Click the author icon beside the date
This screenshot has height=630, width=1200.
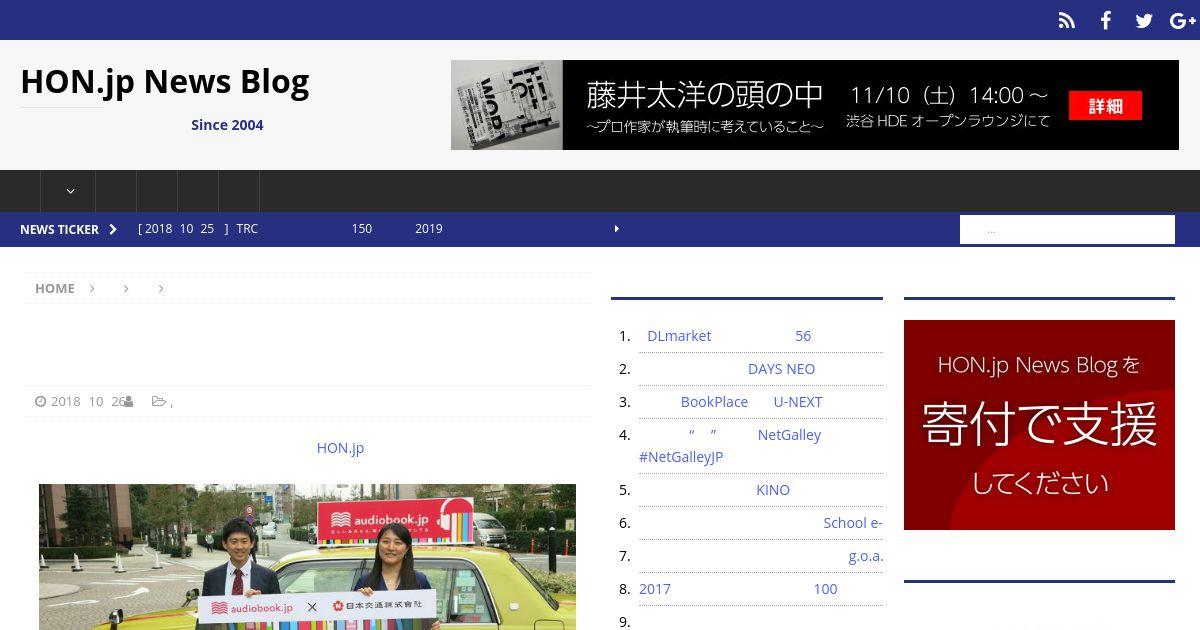coord(129,401)
